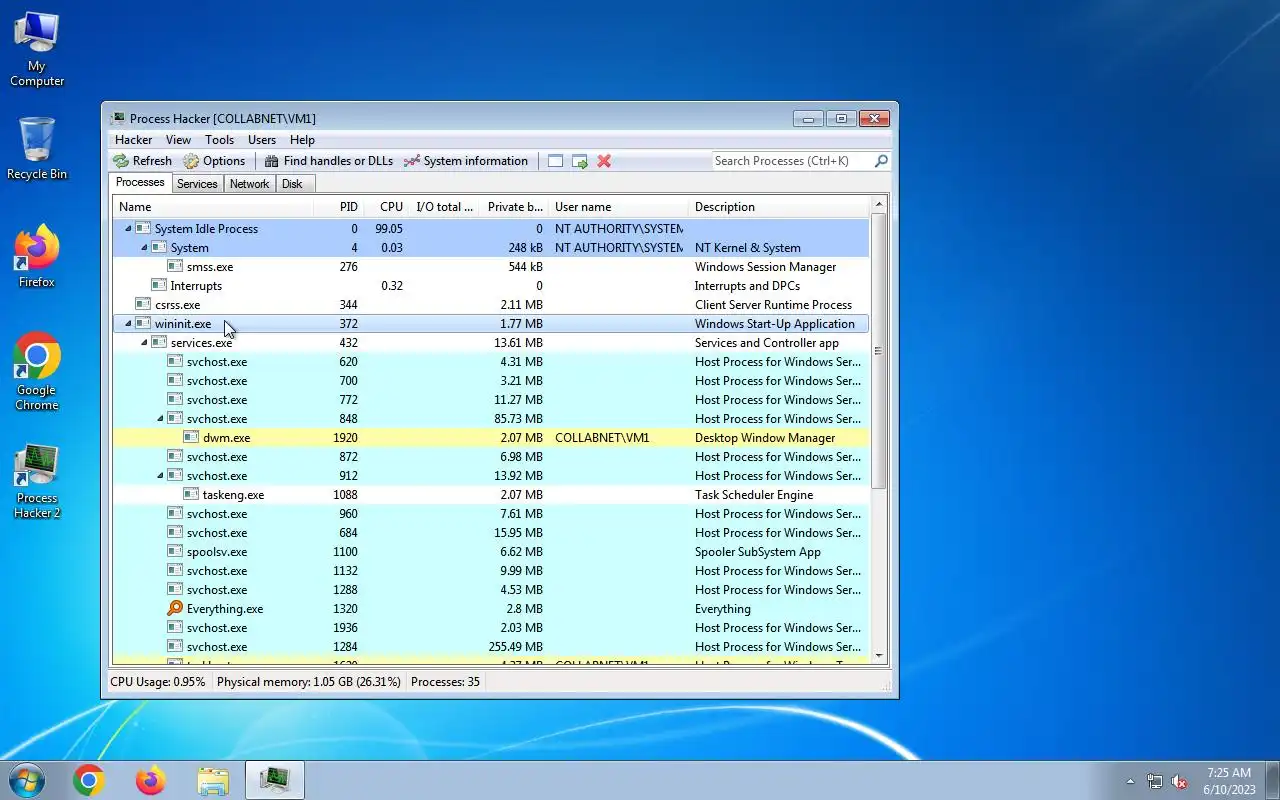Switch to the Network tab
Image resolution: width=1280 pixels, height=800 pixels.
pos(249,184)
